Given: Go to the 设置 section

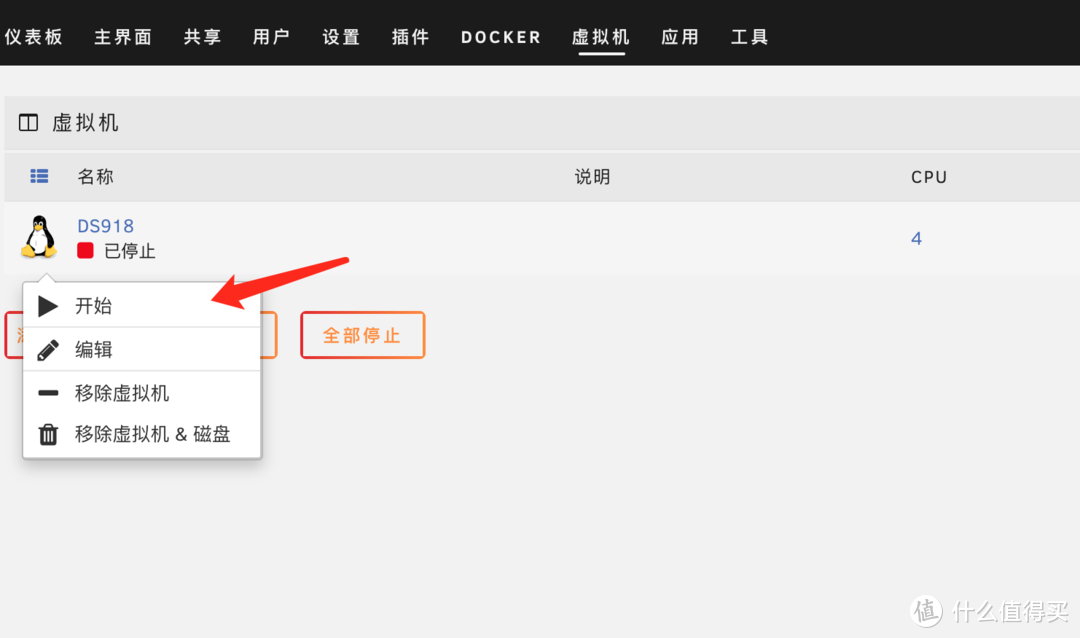Looking at the screenshot, I should tap(340, 37).
